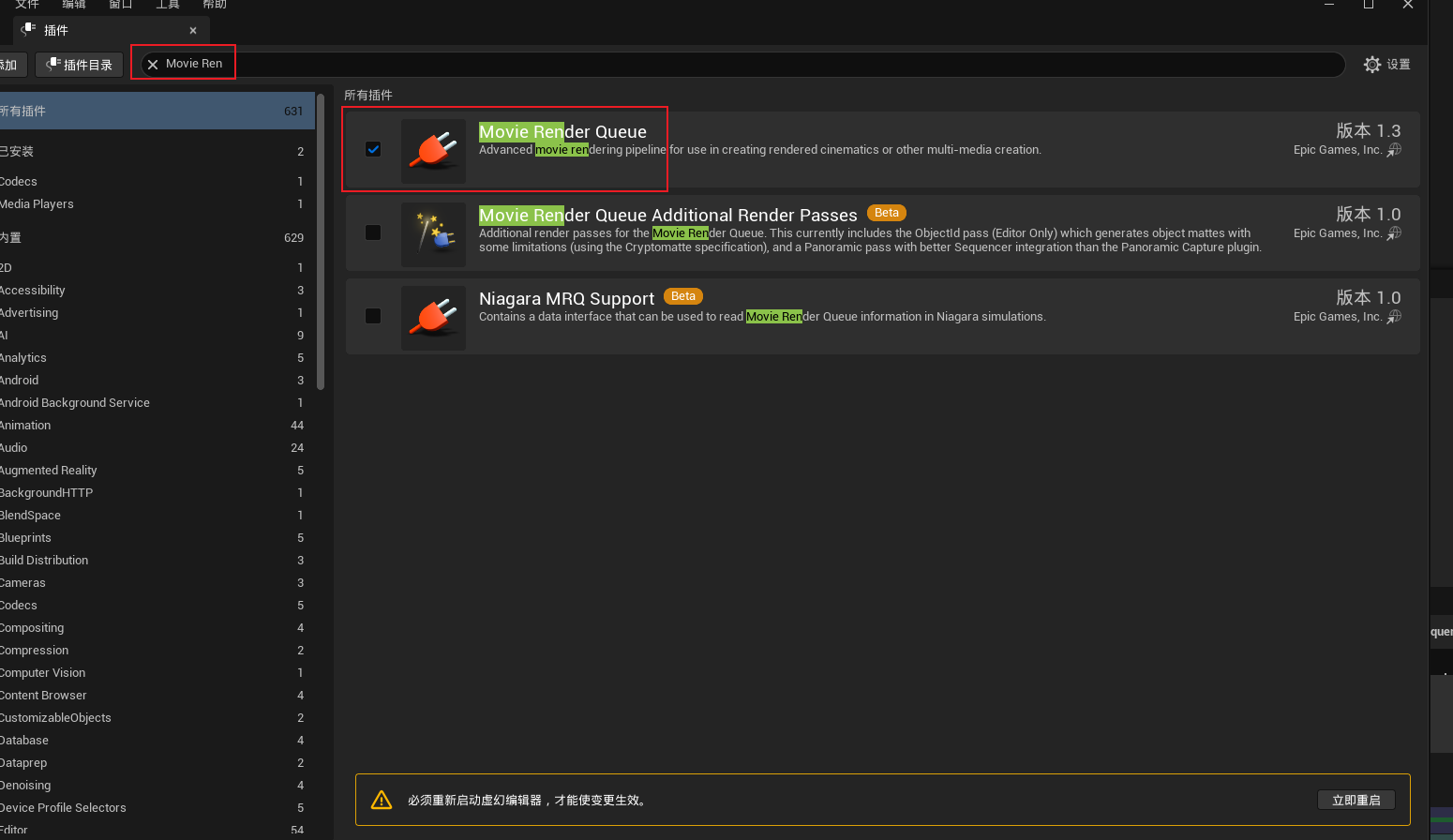Select the Cameras category
Image resolution: width=1453 pixels, height=840 pixels.
pos(157,583)
